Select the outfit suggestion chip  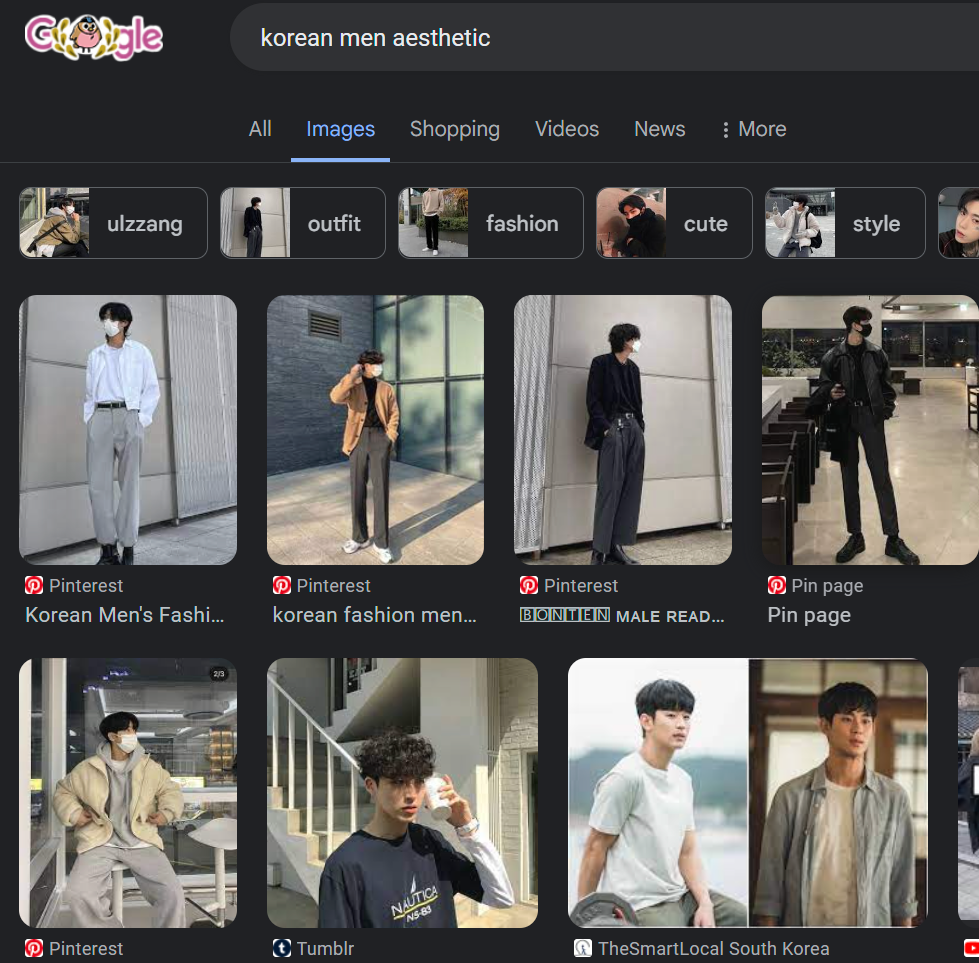point(302,223)
